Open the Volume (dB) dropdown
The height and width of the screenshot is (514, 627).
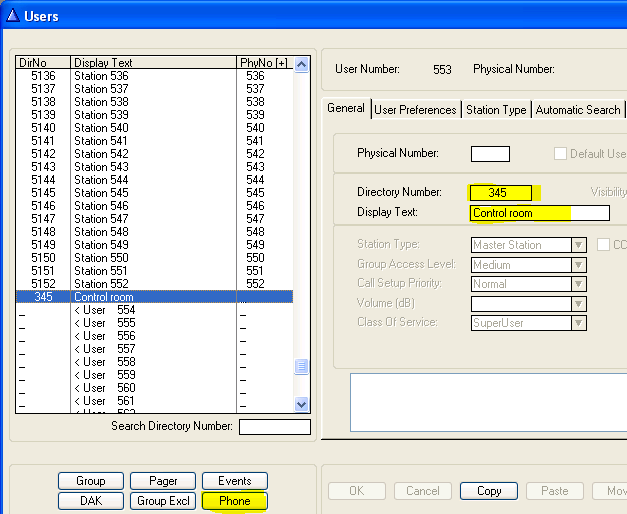[x=578, y=303]
